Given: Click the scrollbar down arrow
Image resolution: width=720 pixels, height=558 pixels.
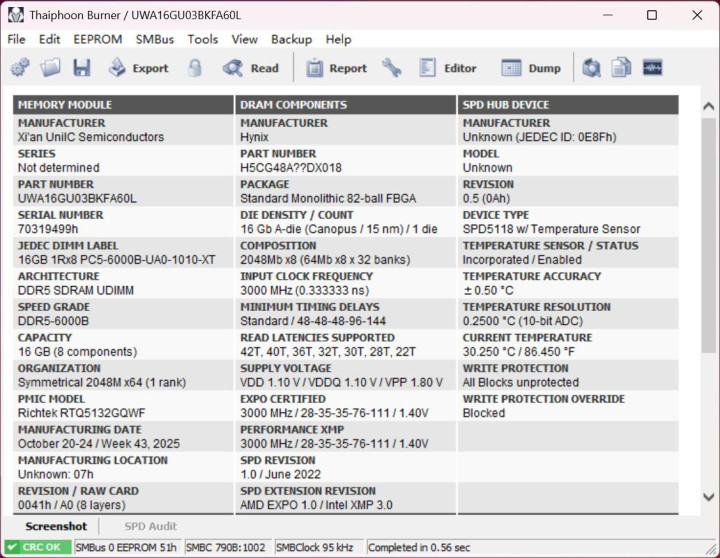Looking at the screenshot, I should pos(709,497).
